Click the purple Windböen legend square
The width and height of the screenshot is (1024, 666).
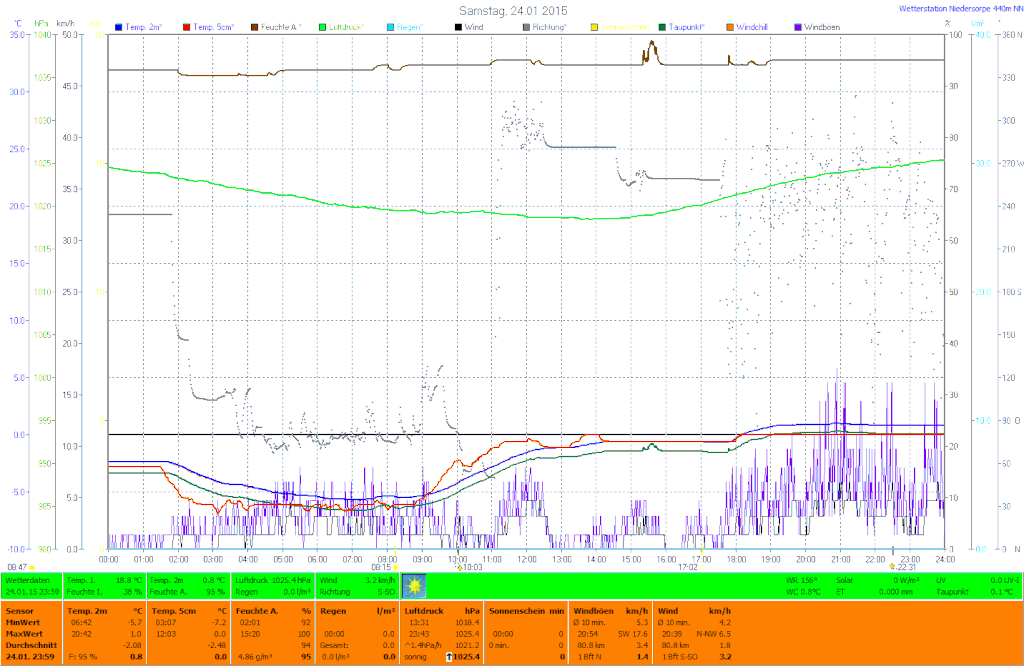[x=796, y=27]
